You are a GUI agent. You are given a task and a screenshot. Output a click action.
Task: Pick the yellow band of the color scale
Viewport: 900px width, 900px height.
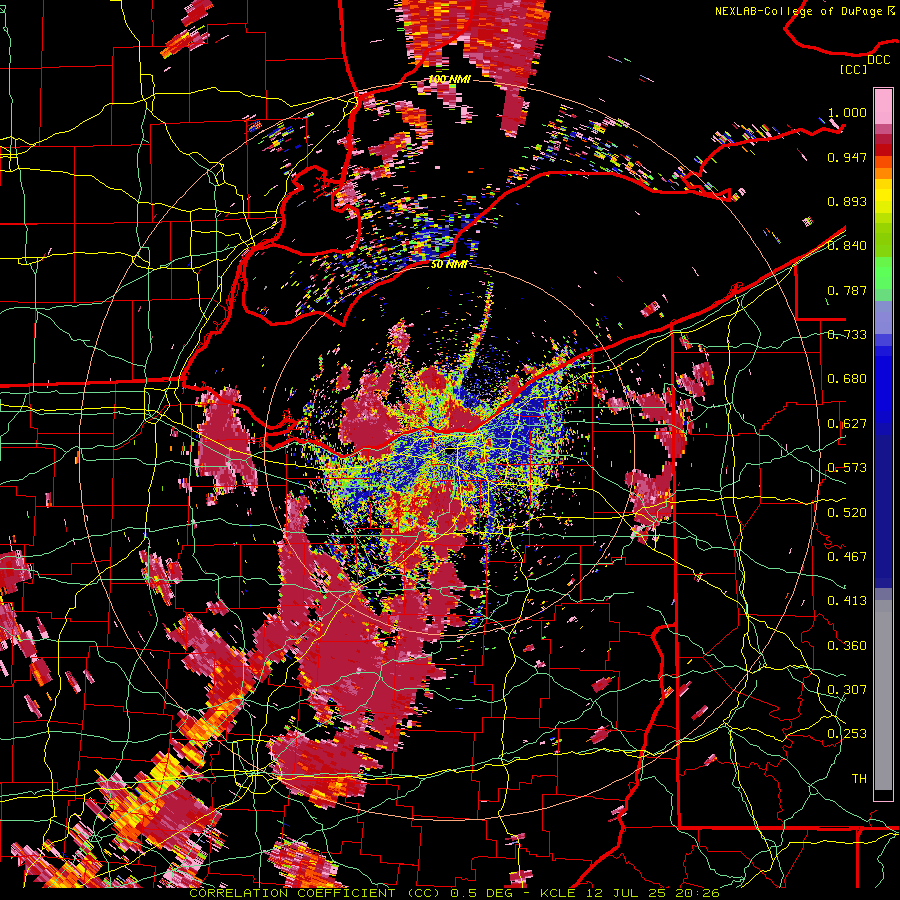[x=883, y=196]
